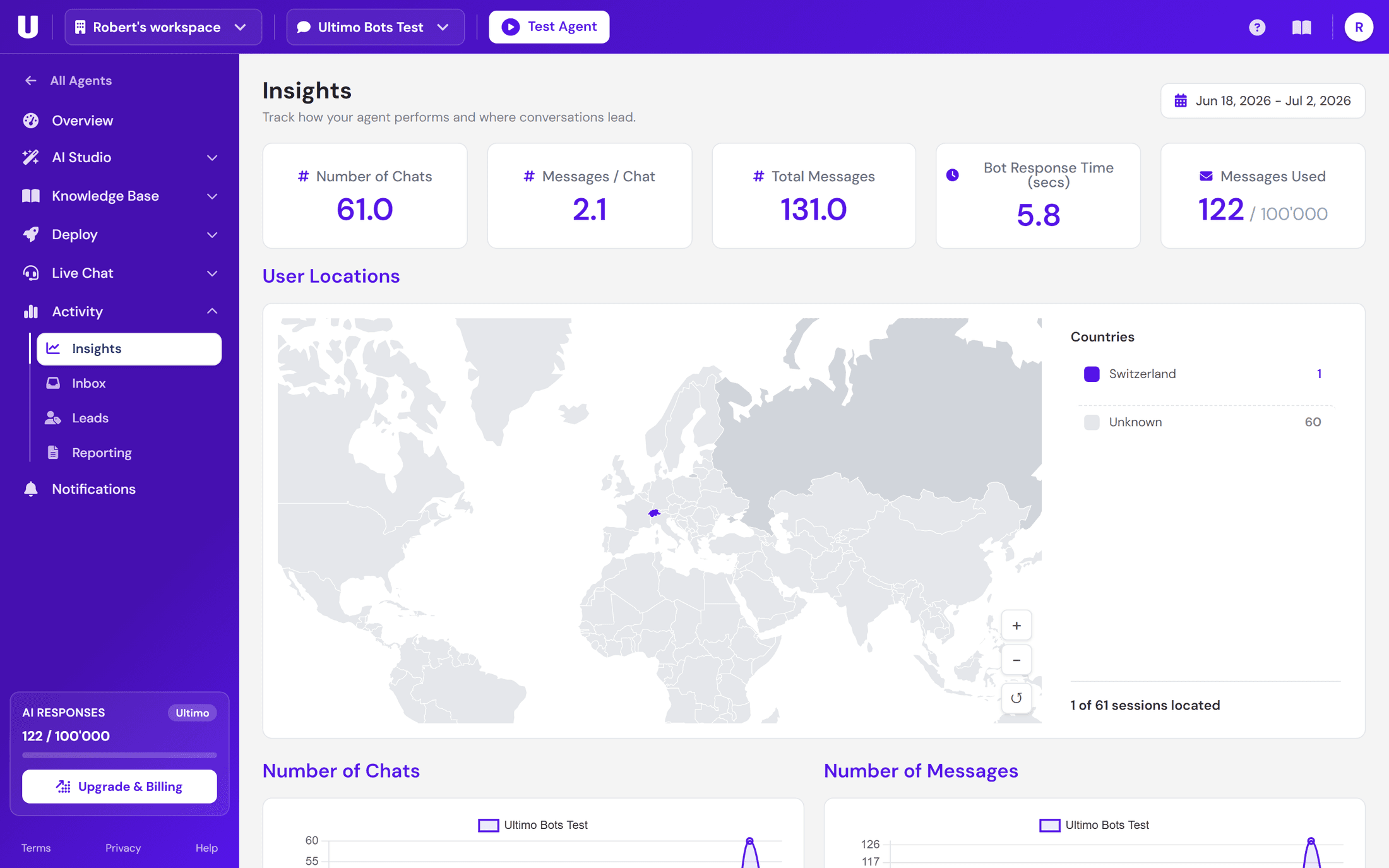Click the Bot Response Time value 5.8
The width and height of the screenshot is (1389, 868).
coord(1038,215)
